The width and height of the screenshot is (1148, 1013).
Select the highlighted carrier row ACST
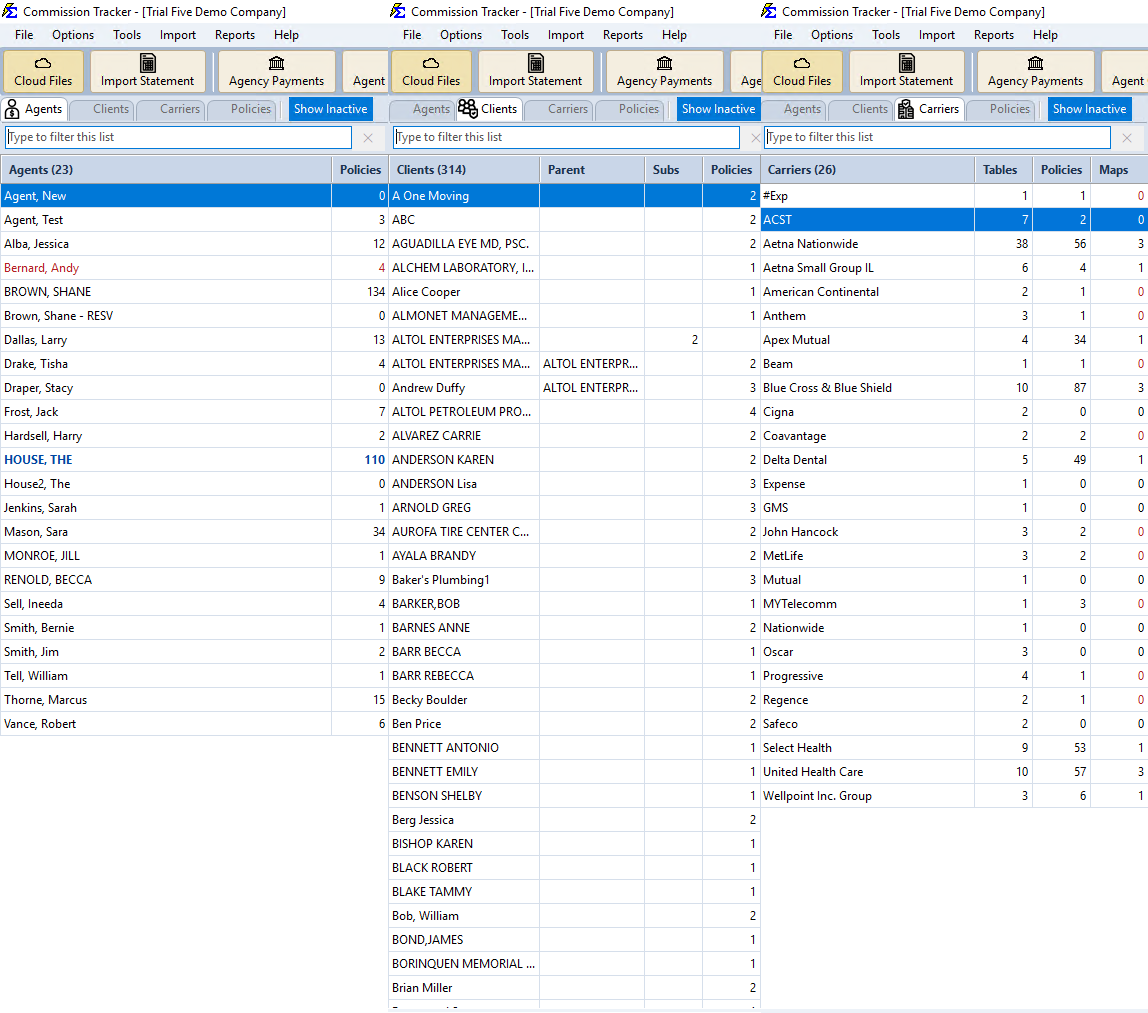click(x=955, y=220)
